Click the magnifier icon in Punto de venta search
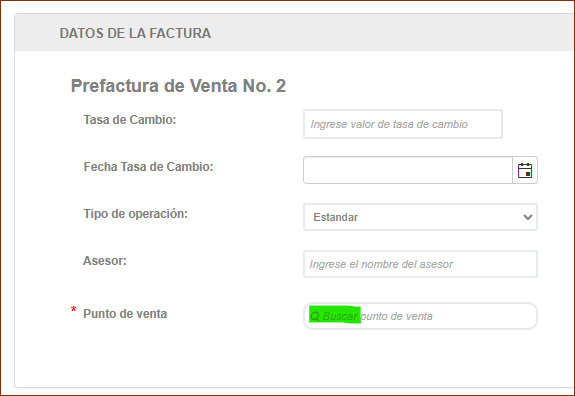The height and width of the screenshot is (396, 575). click(315, 316)
